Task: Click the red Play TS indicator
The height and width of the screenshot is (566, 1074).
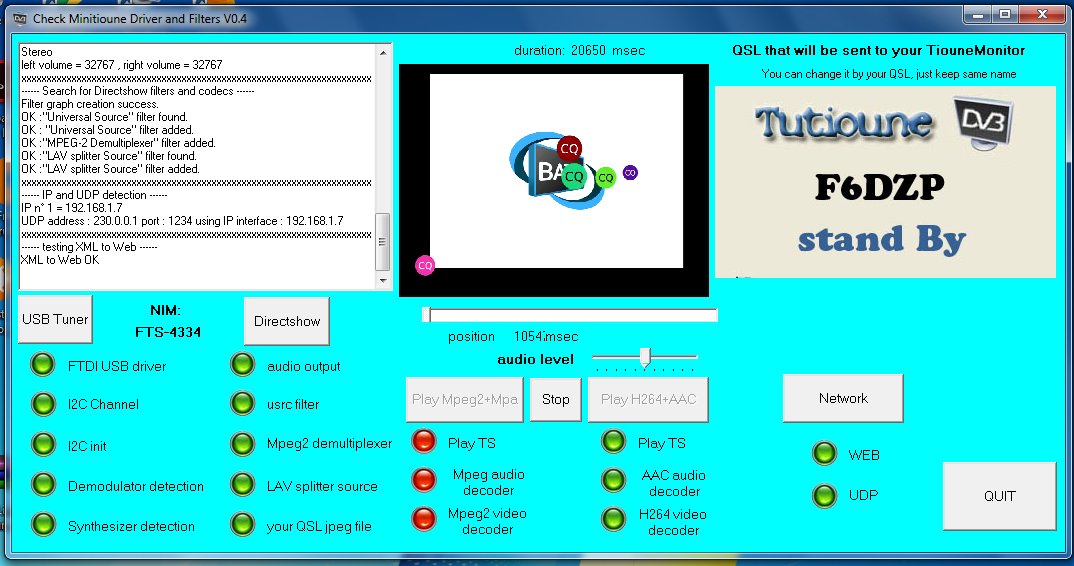Action: pos(424,441)
